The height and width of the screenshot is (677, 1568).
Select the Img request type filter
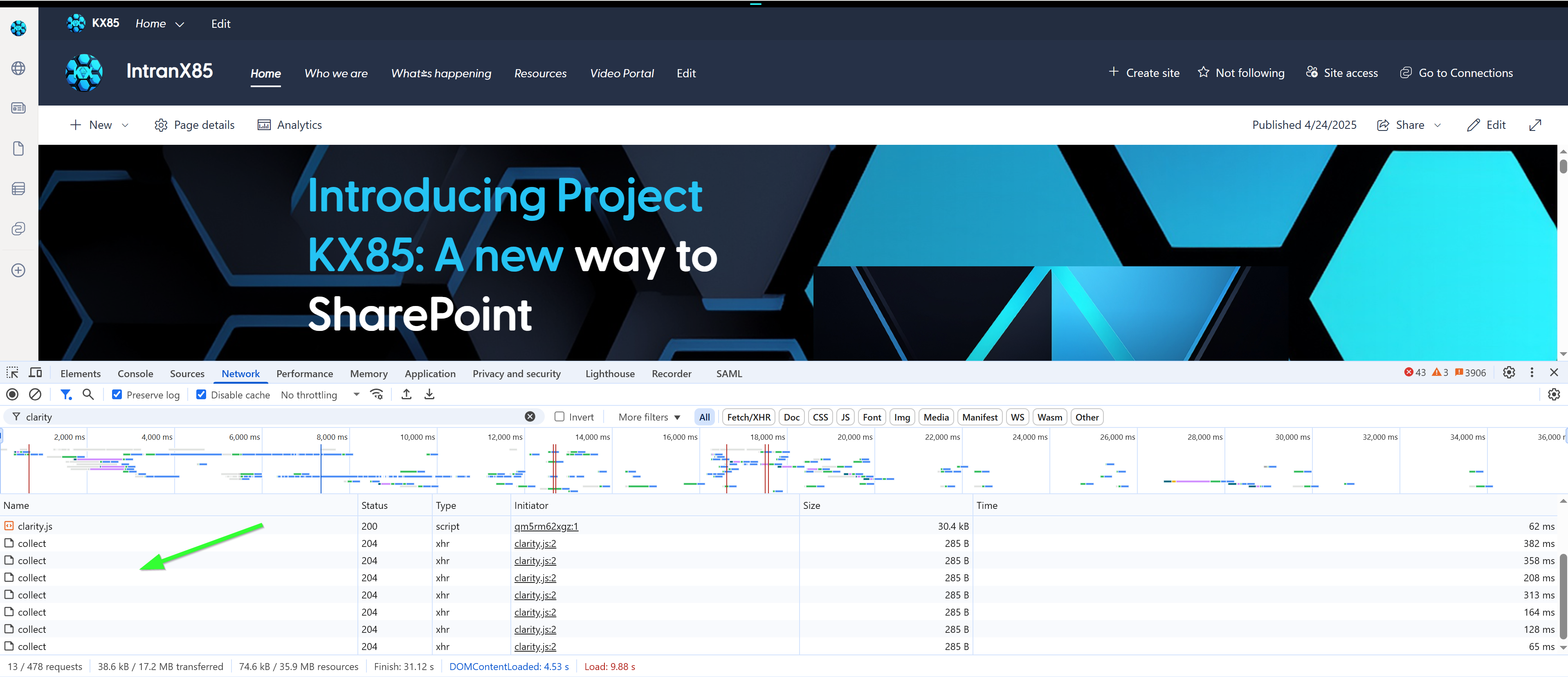[902, 417]
